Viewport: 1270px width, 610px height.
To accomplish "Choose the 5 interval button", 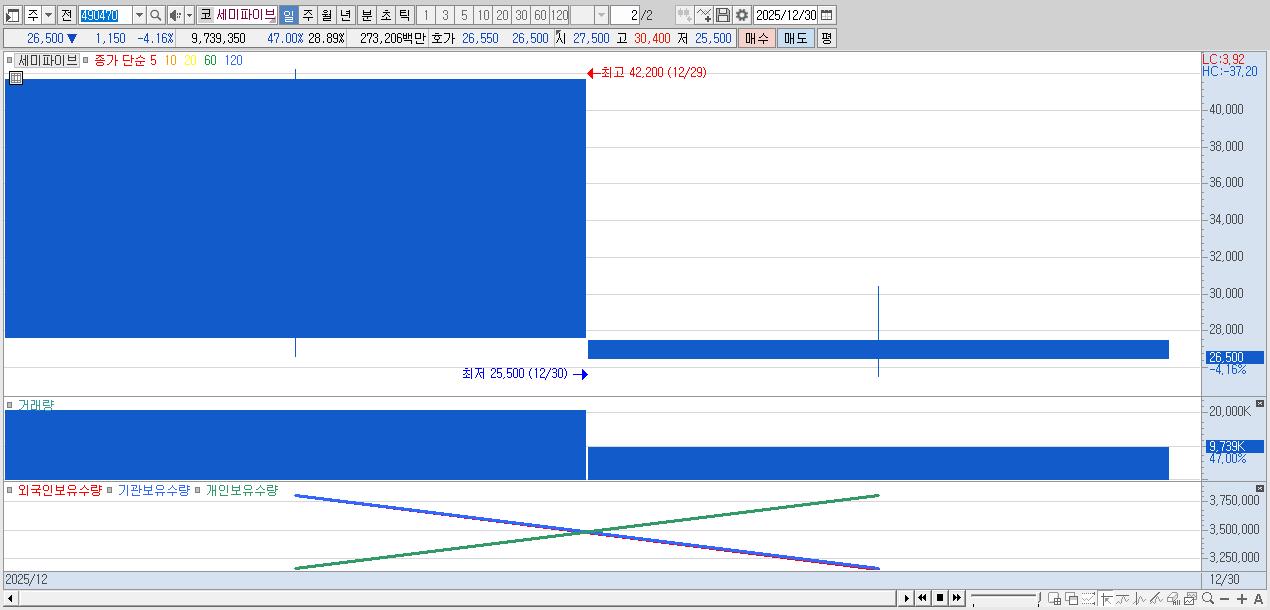I will (463, 15).
